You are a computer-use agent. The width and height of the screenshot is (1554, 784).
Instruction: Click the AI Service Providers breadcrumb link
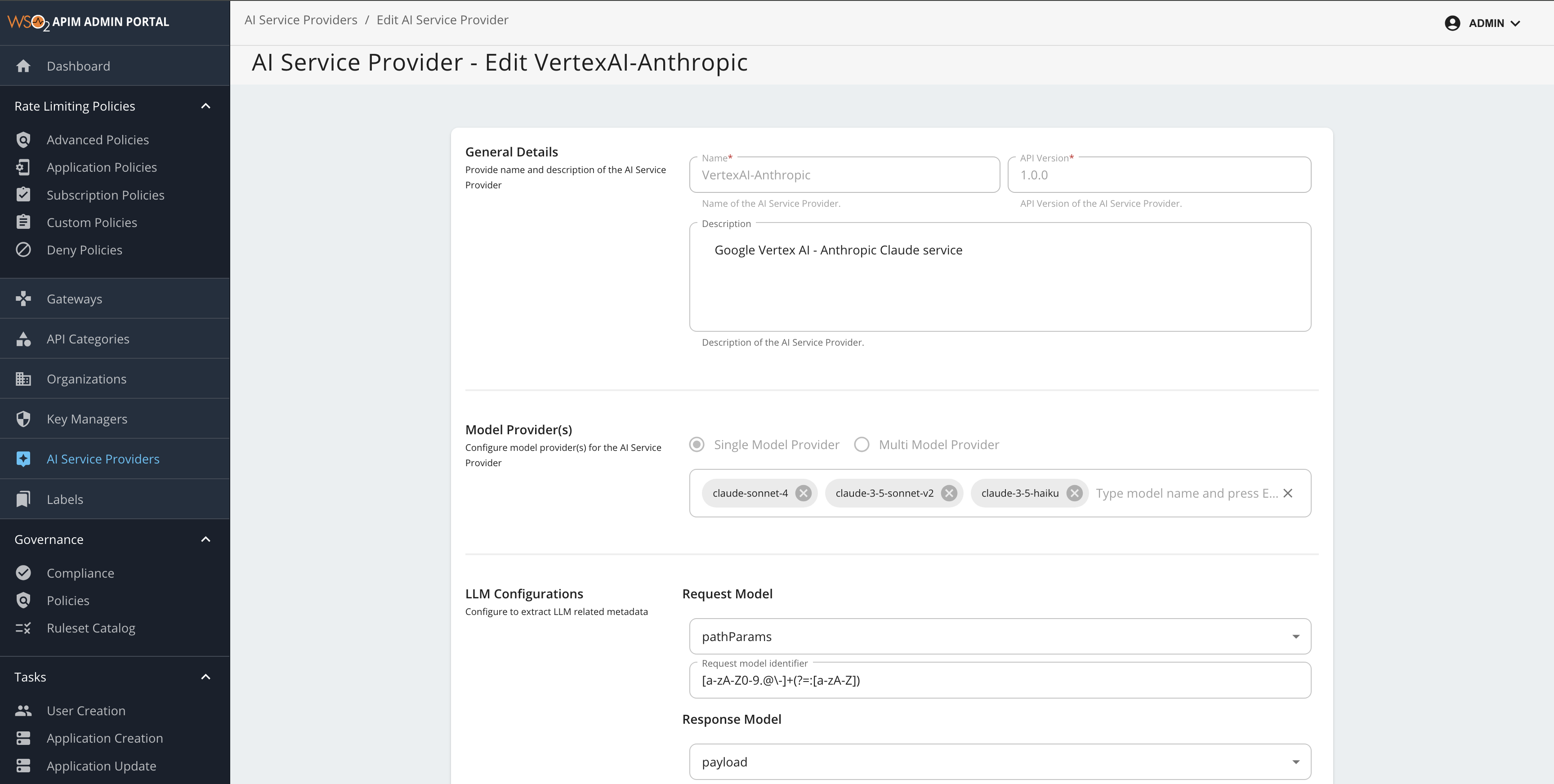(301, 20)
